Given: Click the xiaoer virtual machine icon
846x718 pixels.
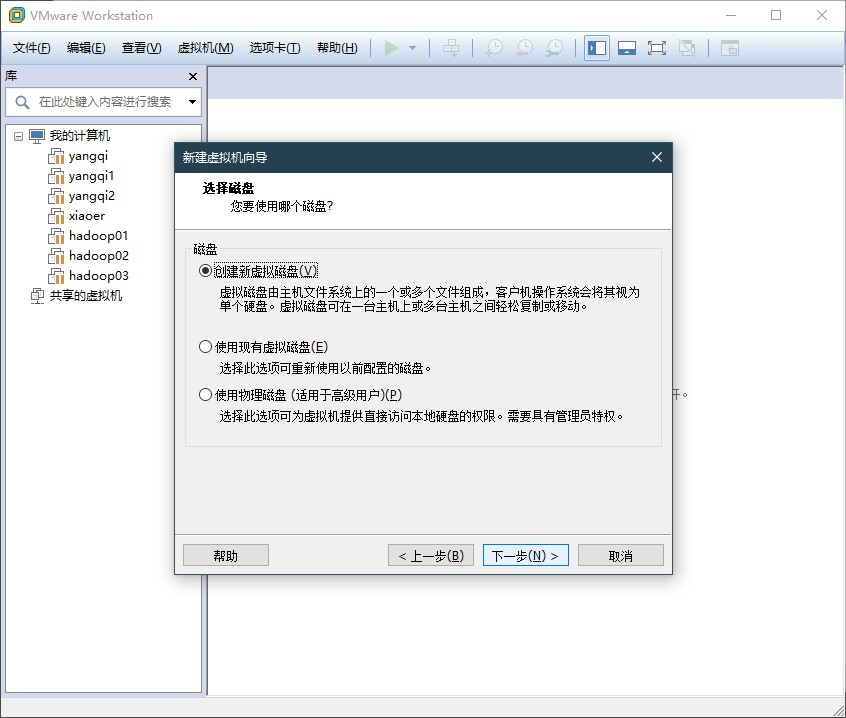Looking at the screenshot, I should [56, 216].
